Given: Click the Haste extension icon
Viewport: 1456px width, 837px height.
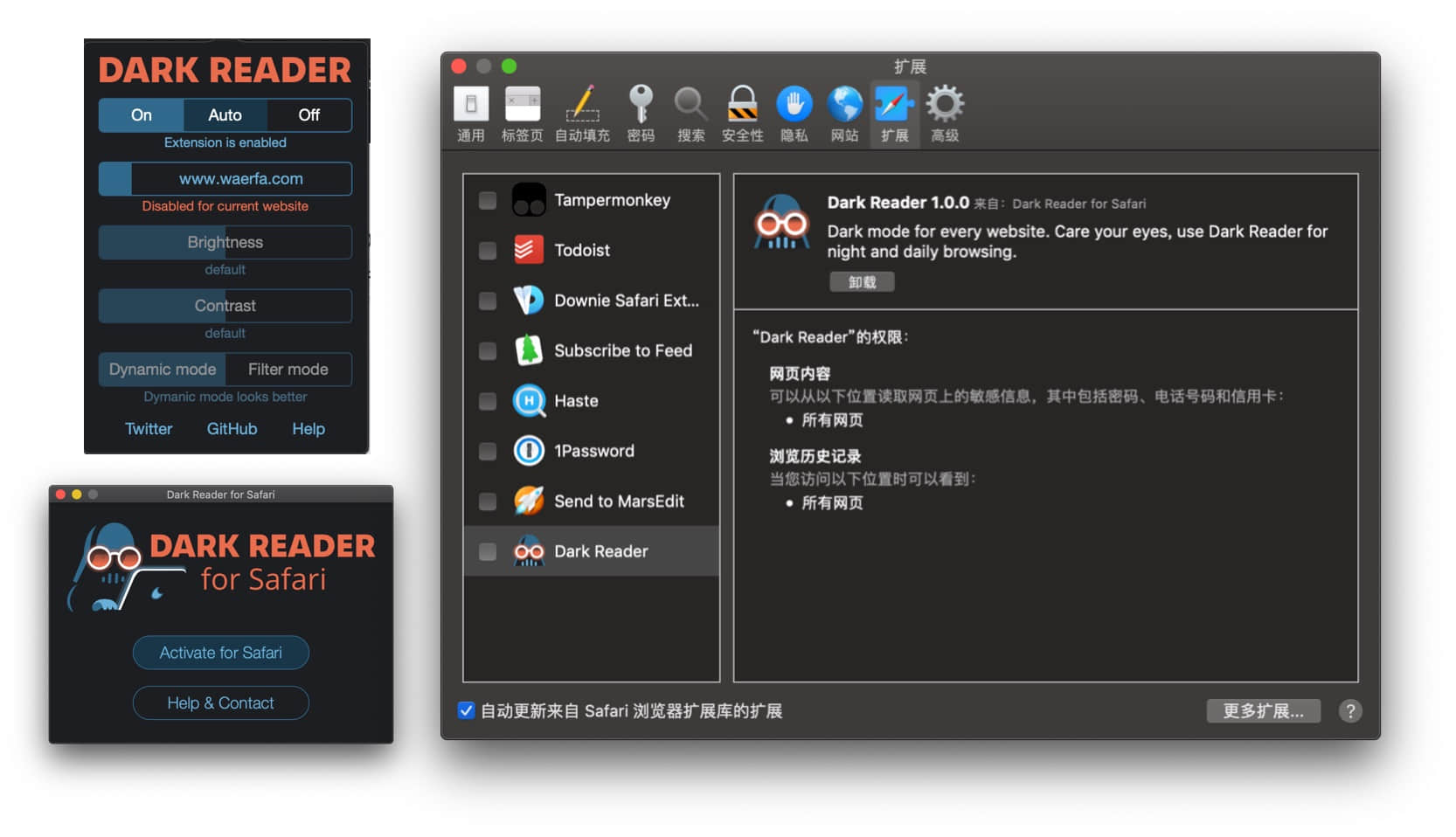Looking at the screenshot, I should coord(529,401).
